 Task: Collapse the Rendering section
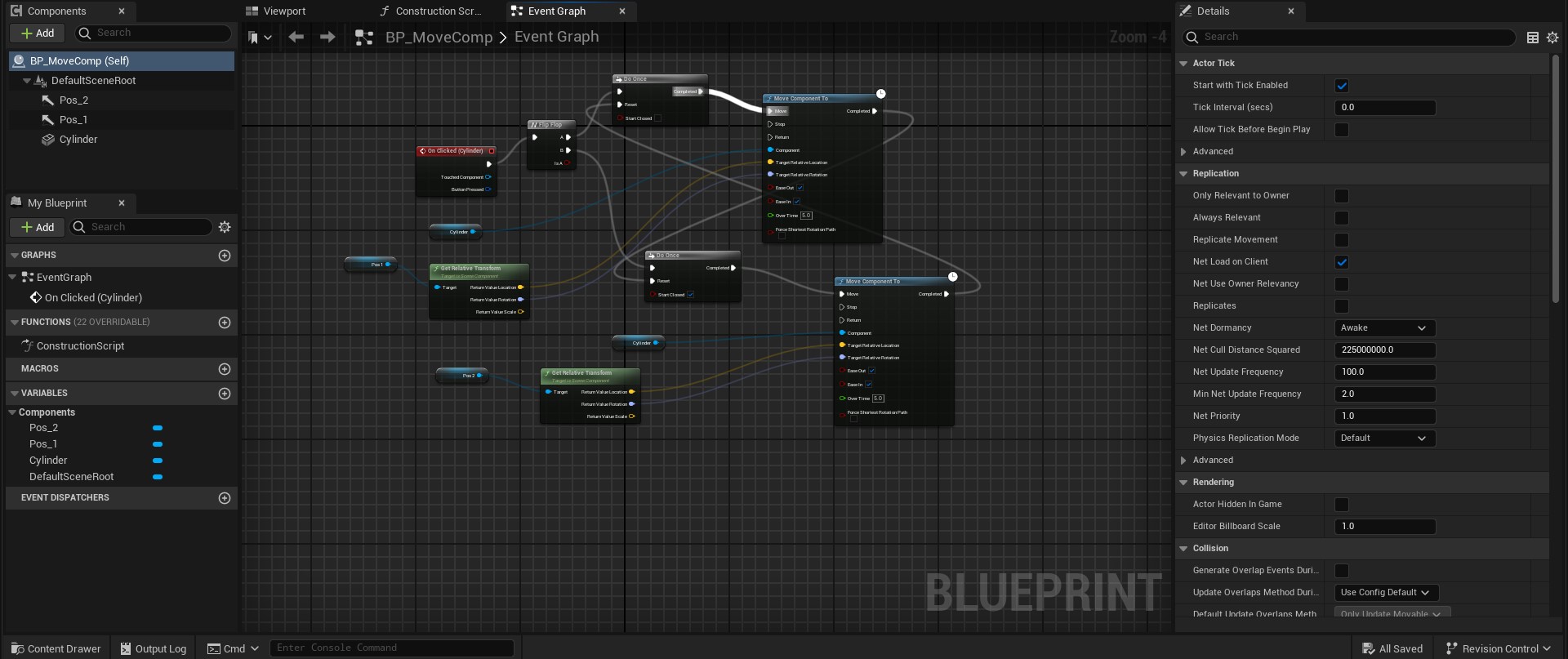click(1183, 483)
